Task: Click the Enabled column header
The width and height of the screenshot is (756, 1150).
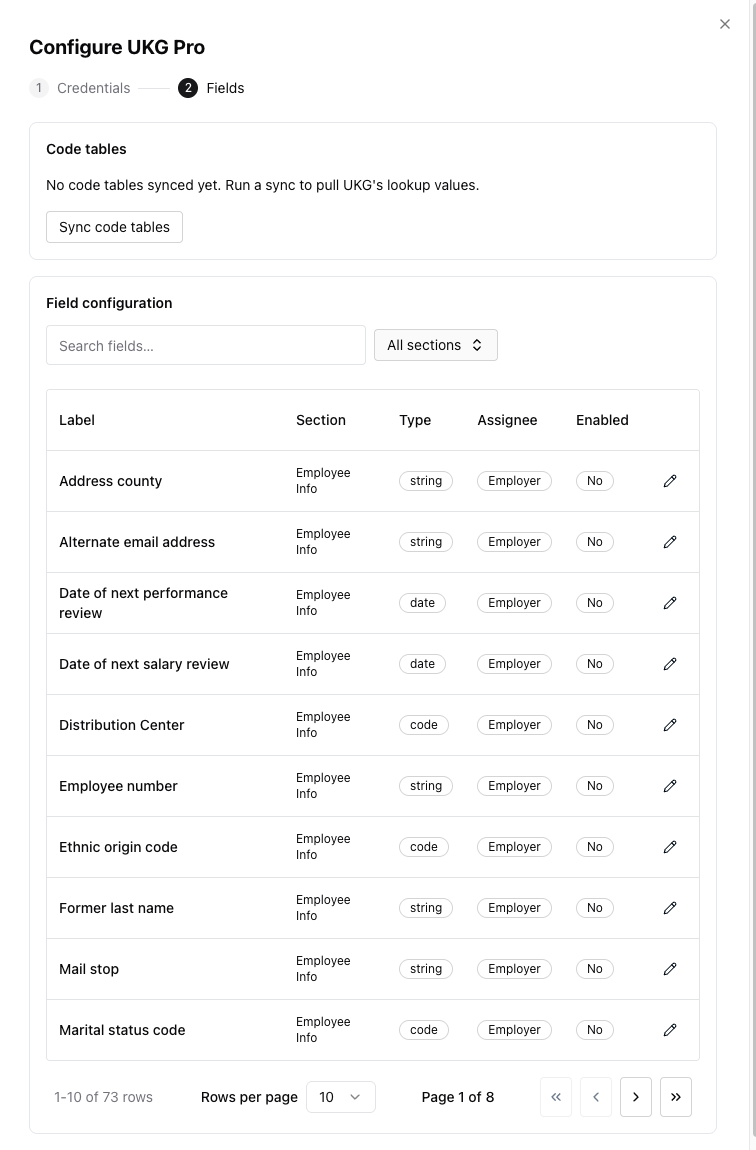Action: click(602, 420)
